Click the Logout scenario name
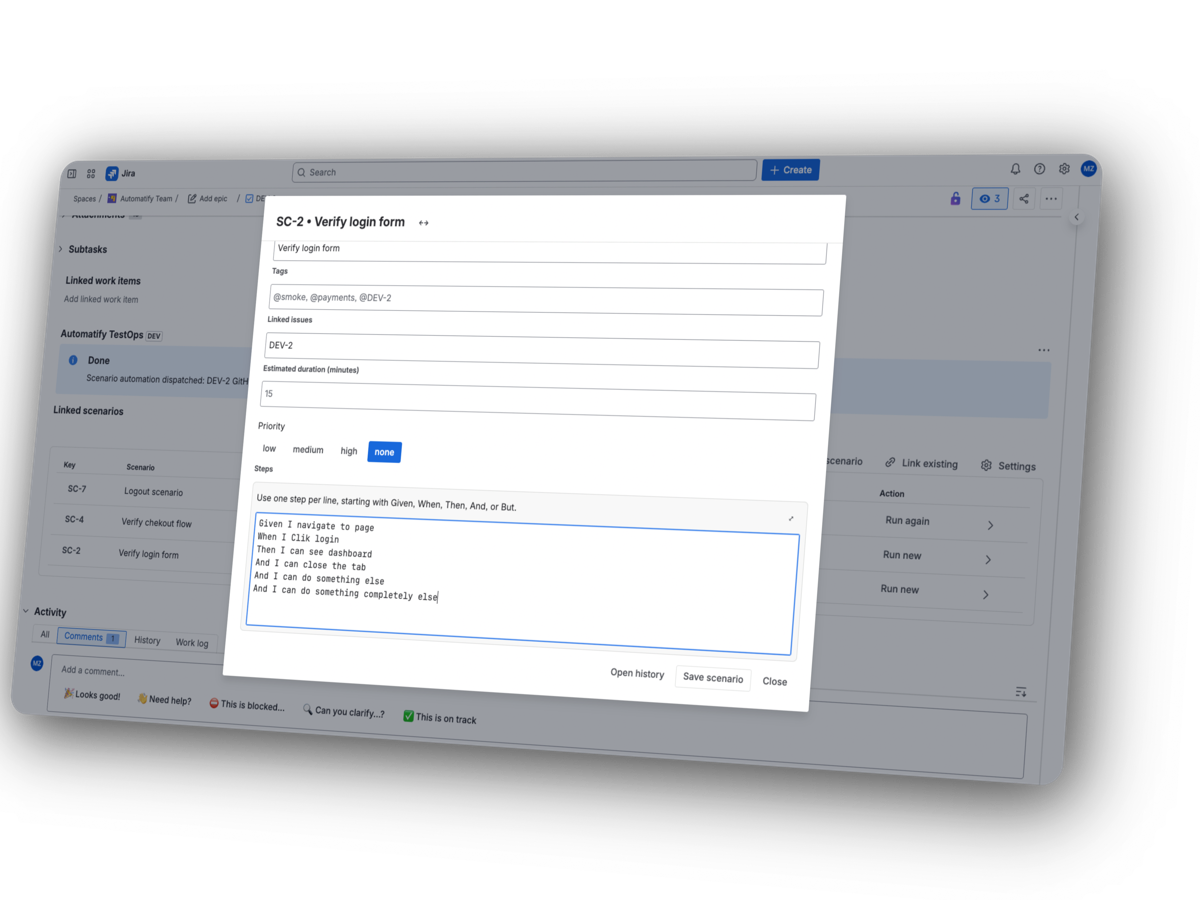Viewport: 1200px width, 900px height. pyautogui.click(x=153, y=492)
